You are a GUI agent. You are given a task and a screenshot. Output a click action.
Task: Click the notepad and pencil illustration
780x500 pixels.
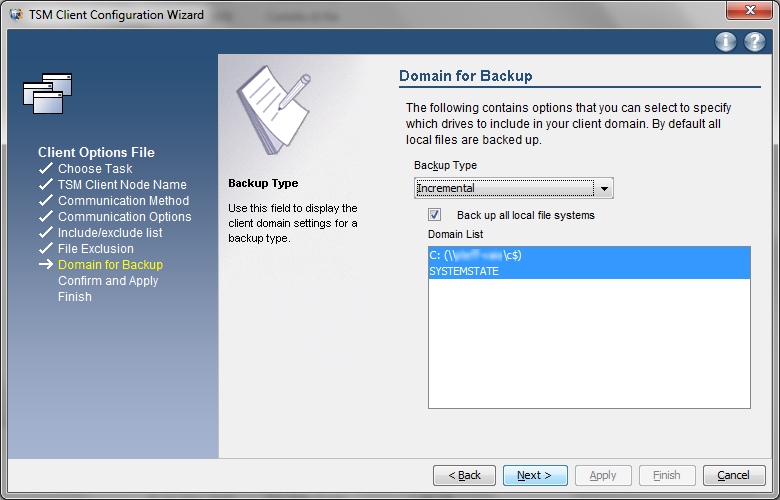click(x=274, y=110)
